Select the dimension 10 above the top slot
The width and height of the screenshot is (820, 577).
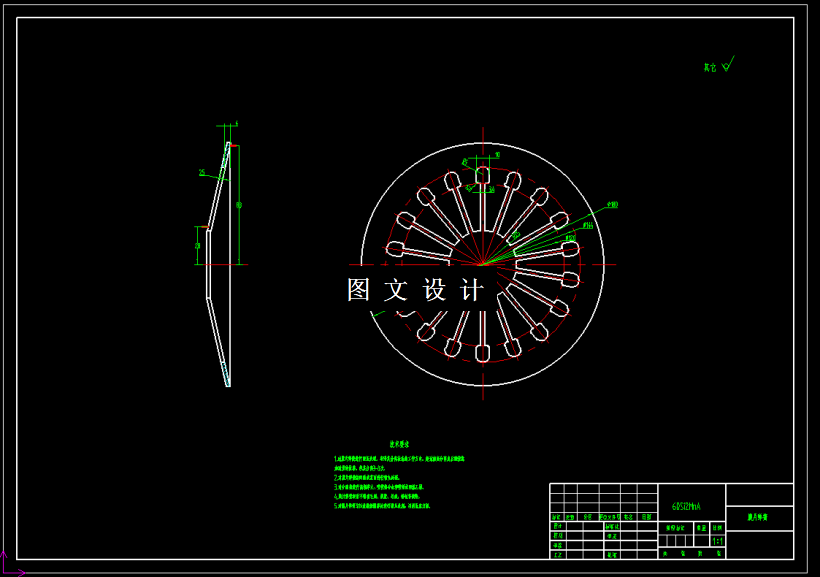click(497, 155)
